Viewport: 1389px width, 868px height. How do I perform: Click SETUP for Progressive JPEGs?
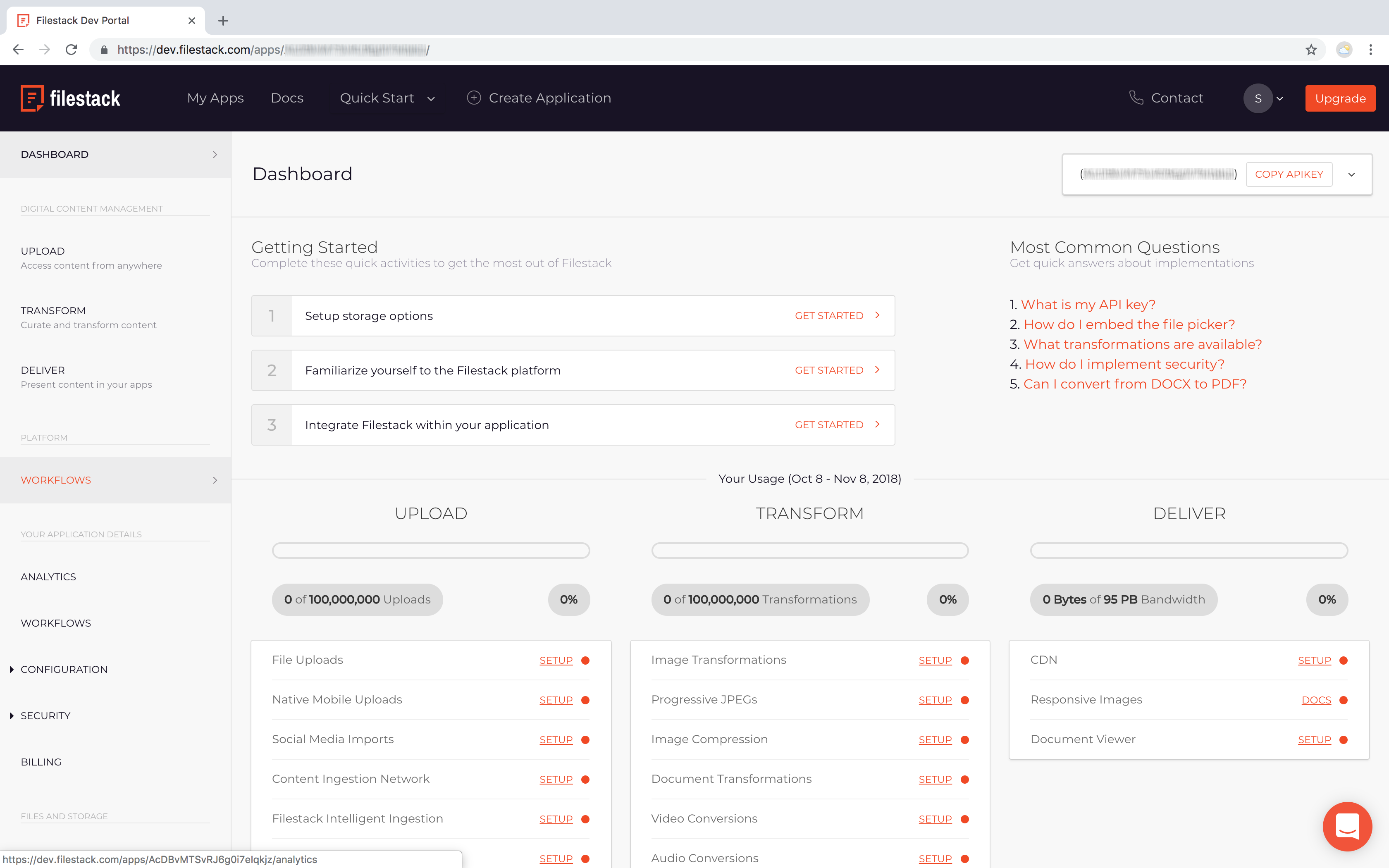tap(935, 700)
